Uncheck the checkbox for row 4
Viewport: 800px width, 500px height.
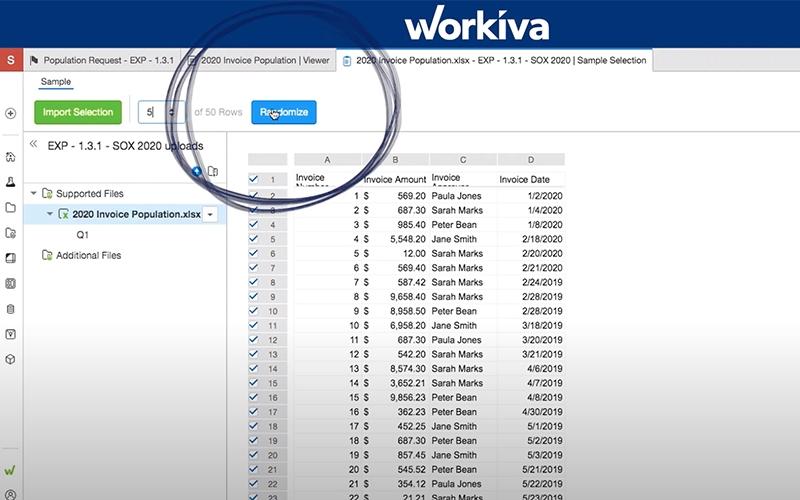coord(254,224)
